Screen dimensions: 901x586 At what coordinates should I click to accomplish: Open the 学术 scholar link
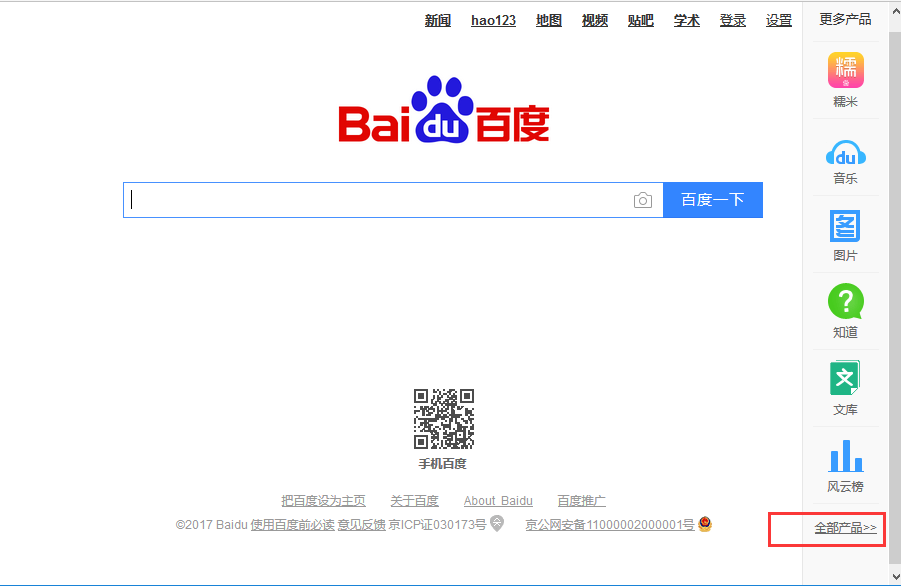tap(687, 21)
